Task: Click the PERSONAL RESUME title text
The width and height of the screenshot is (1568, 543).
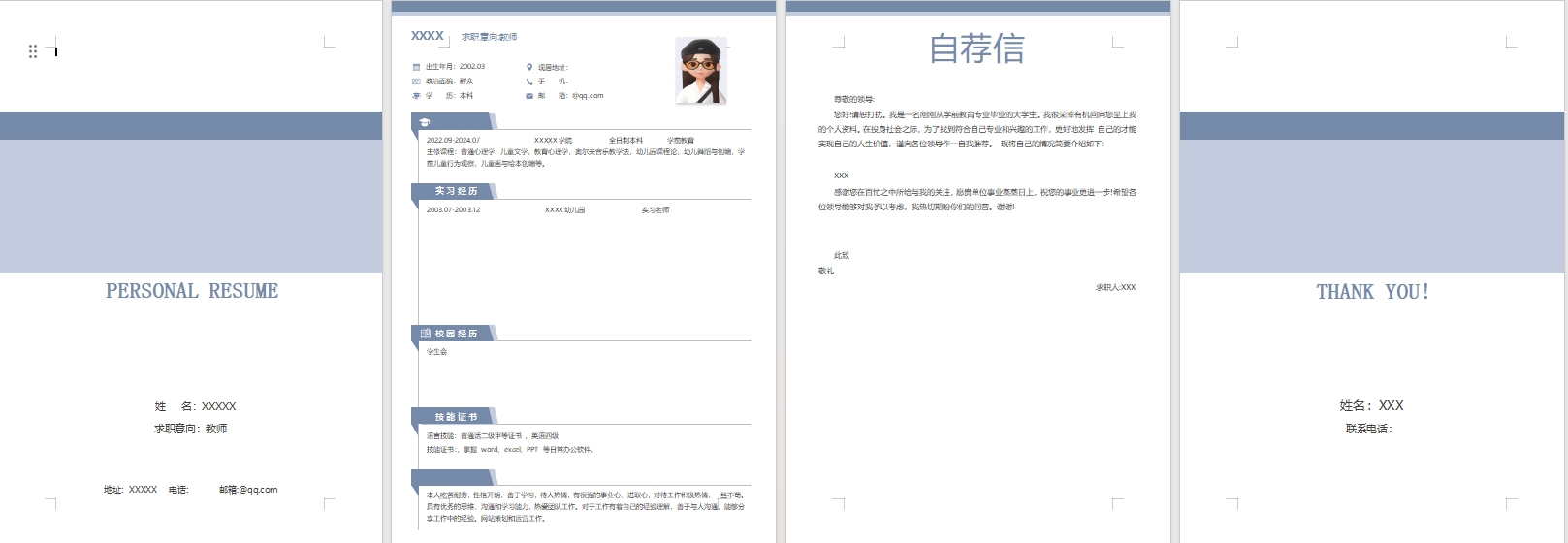Action: pos(192,291)
